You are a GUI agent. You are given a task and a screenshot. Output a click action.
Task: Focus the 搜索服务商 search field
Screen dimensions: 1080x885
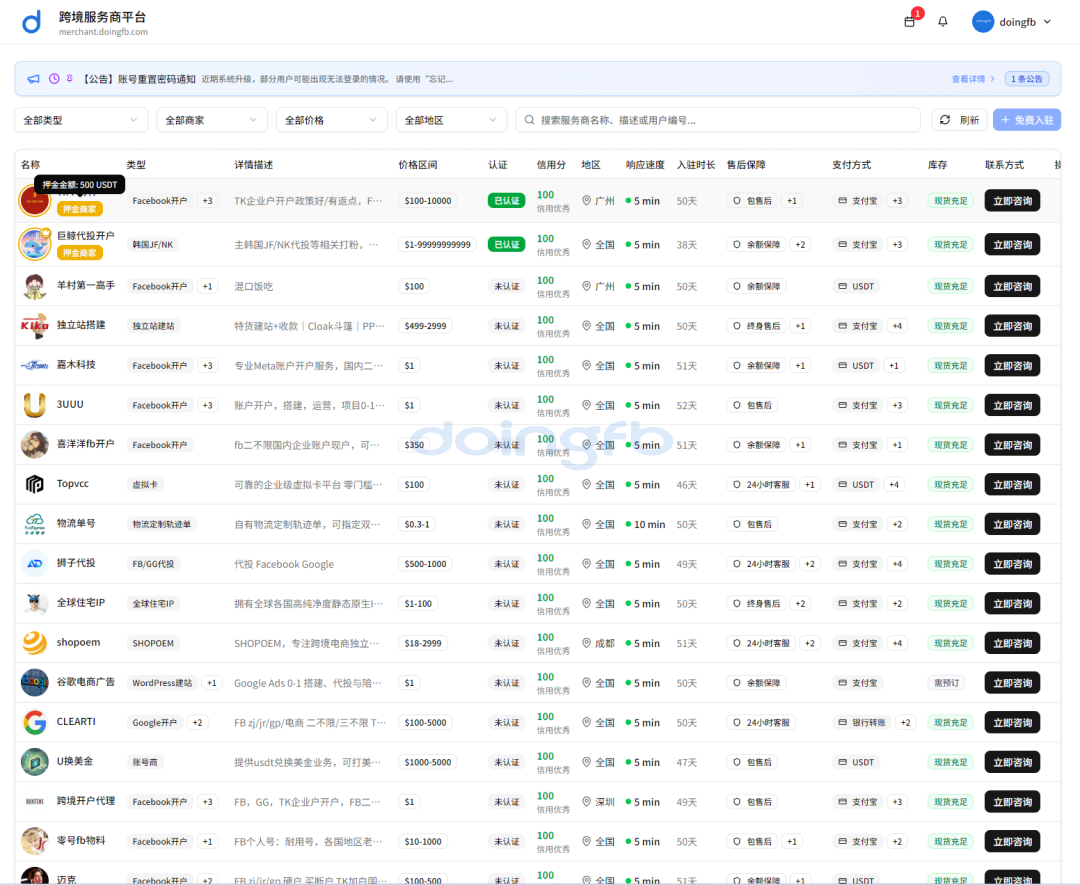pyautogui.click(x=718, y=120)
